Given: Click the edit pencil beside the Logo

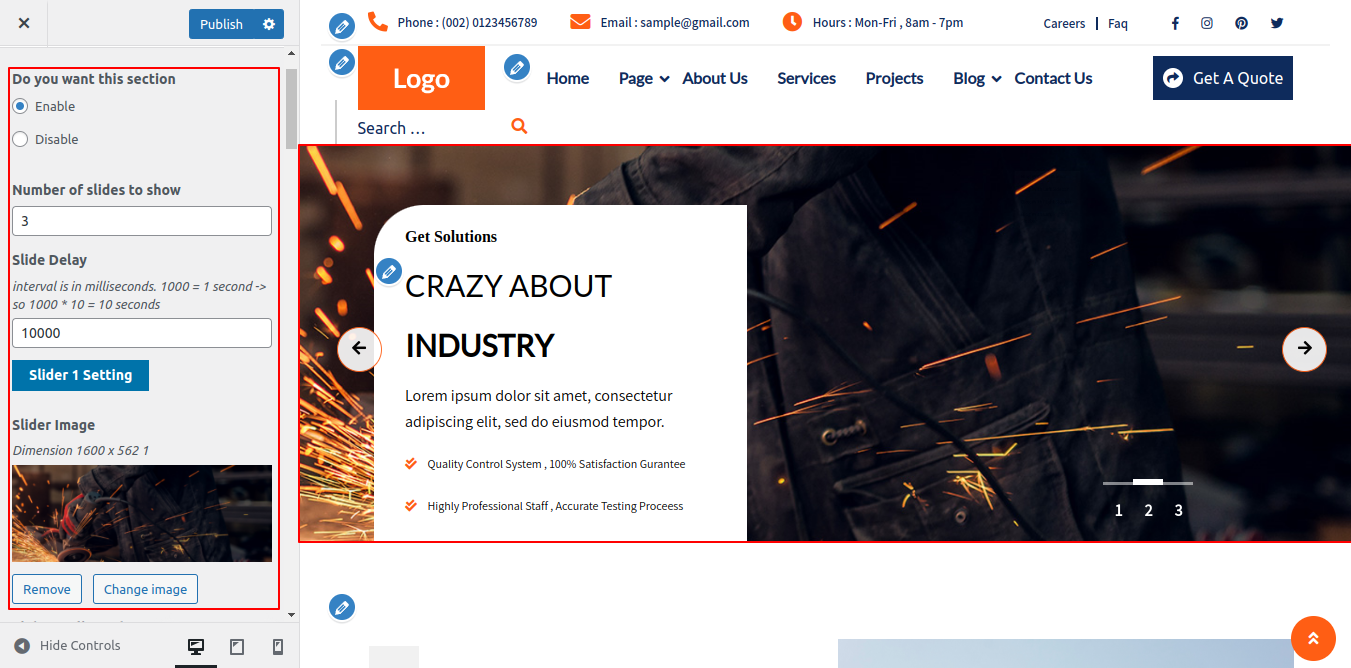Looking at the screenshot, I should click(342, 62).
